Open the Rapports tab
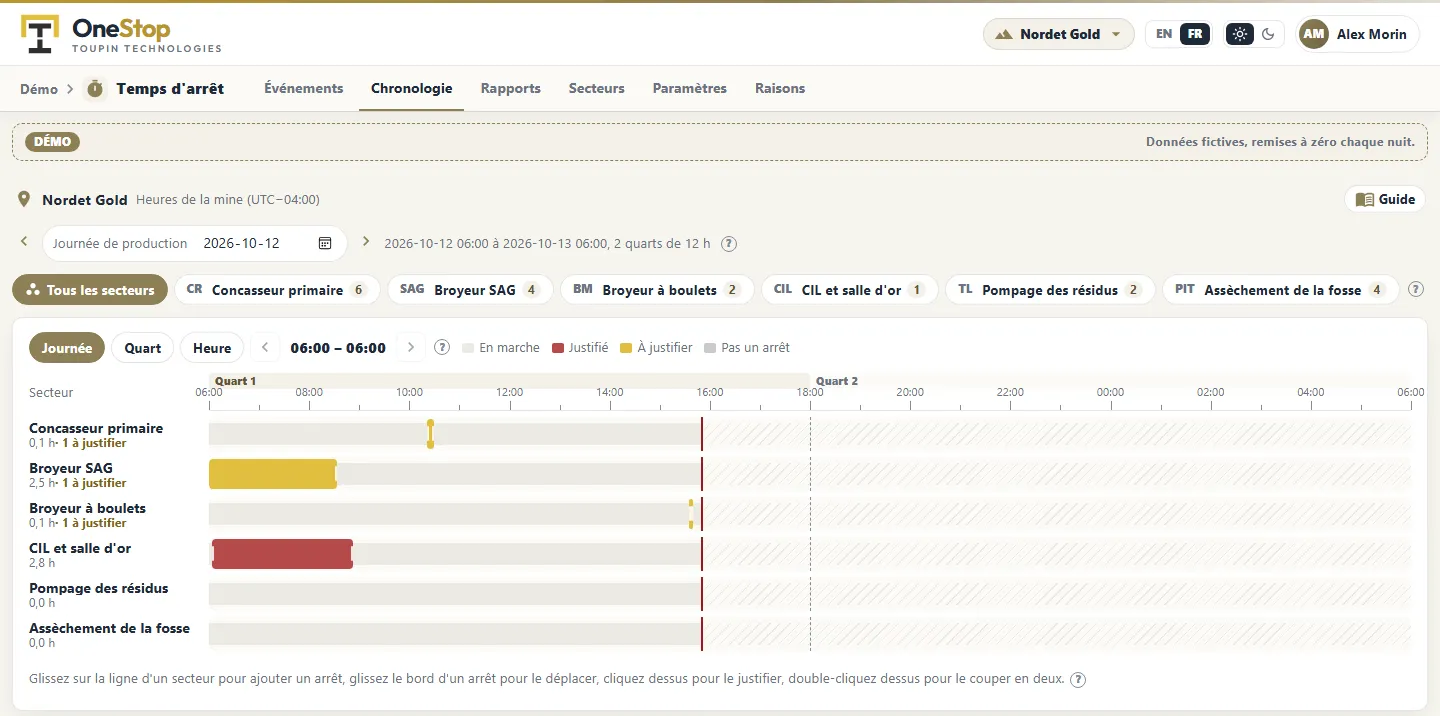Viewport: 1440px width, 716px height. pyautogui.click(x=511, y=88)
